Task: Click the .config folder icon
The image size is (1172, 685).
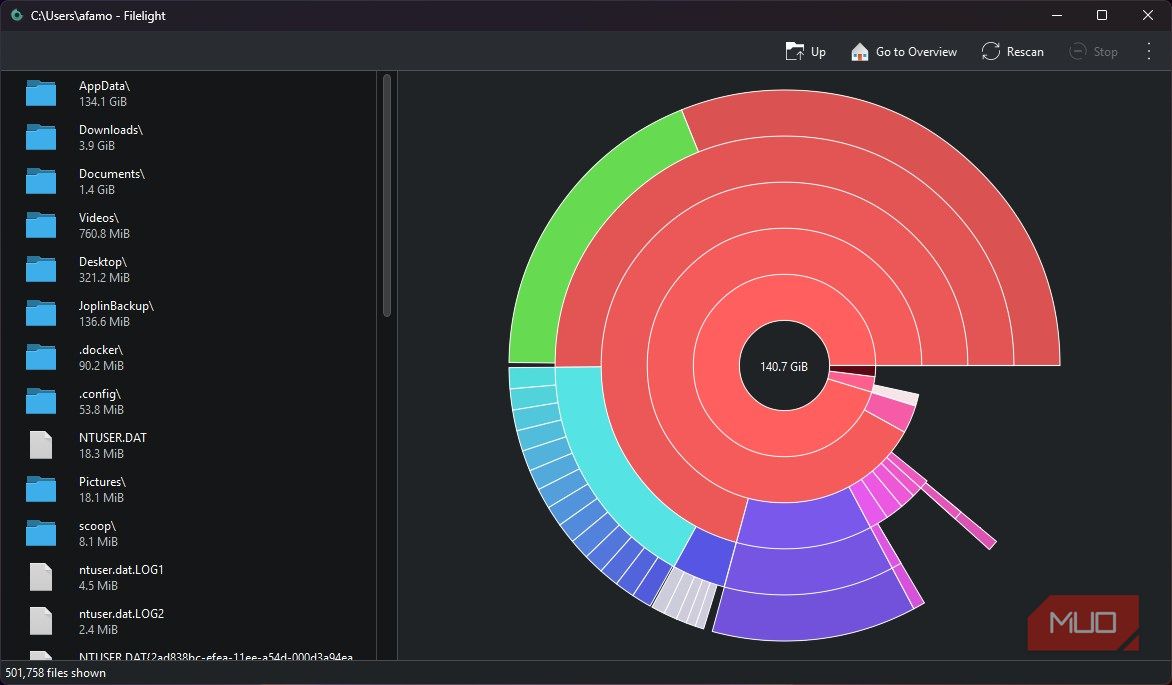Action: click(41, 402)
